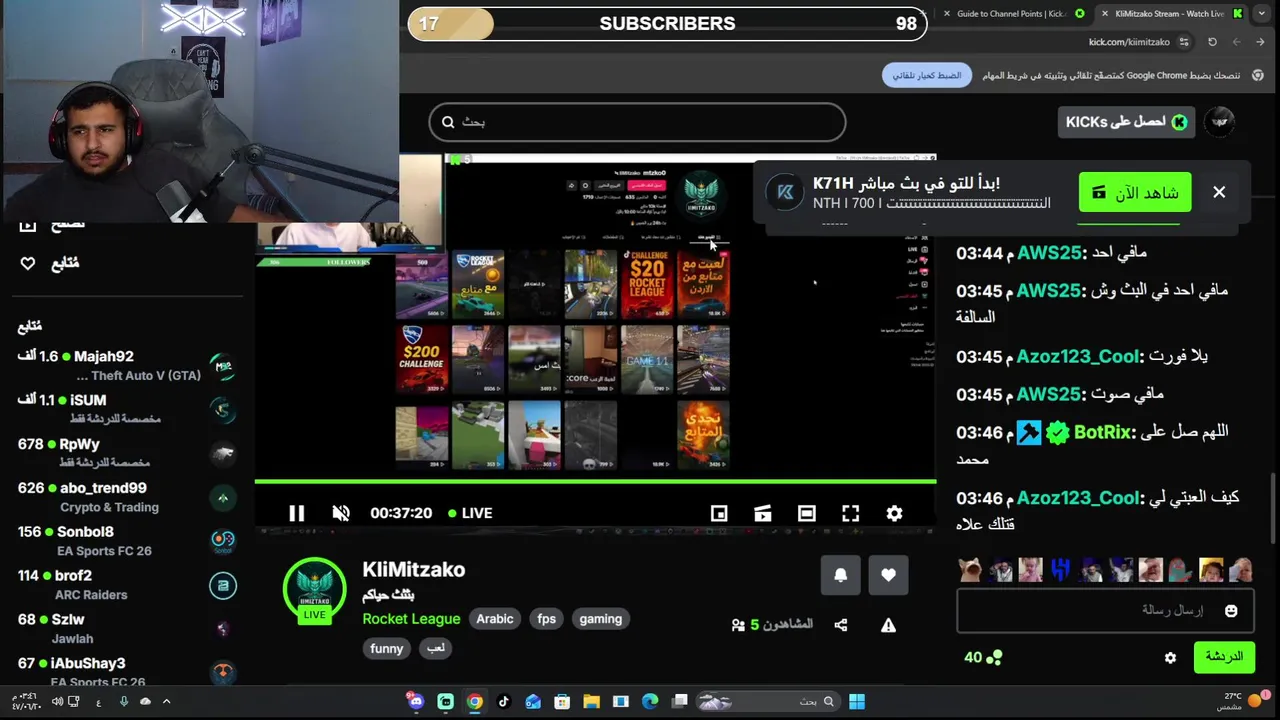Open site info icon in address bar

tap(1184, 42)
